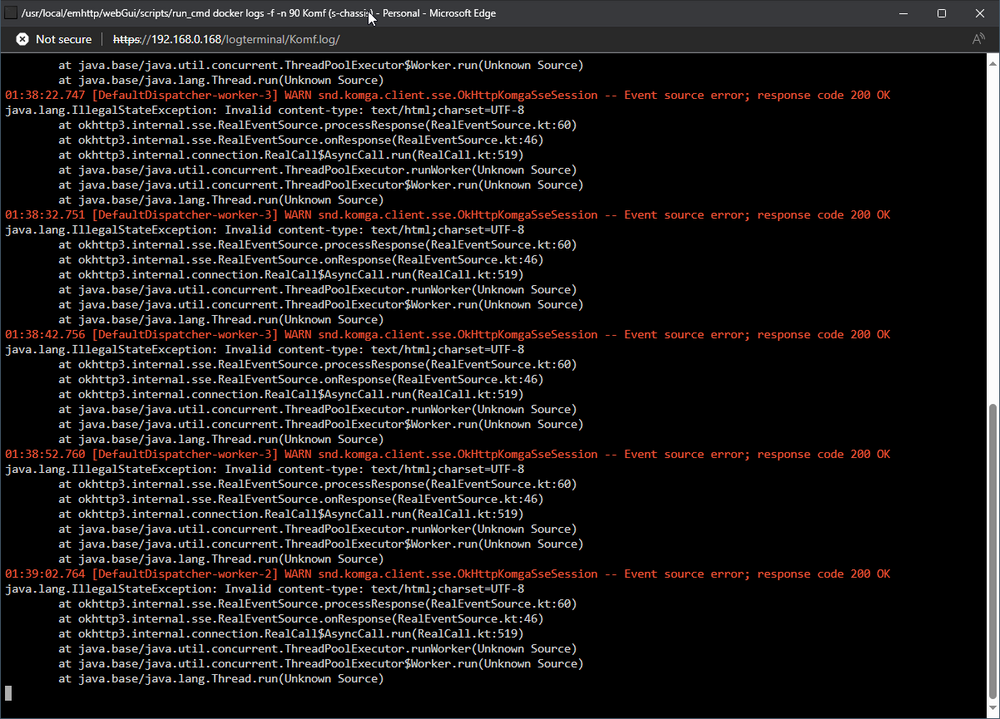
Task: Select the 192.168.0.168 logterminal URL
Action: [226, 40]
